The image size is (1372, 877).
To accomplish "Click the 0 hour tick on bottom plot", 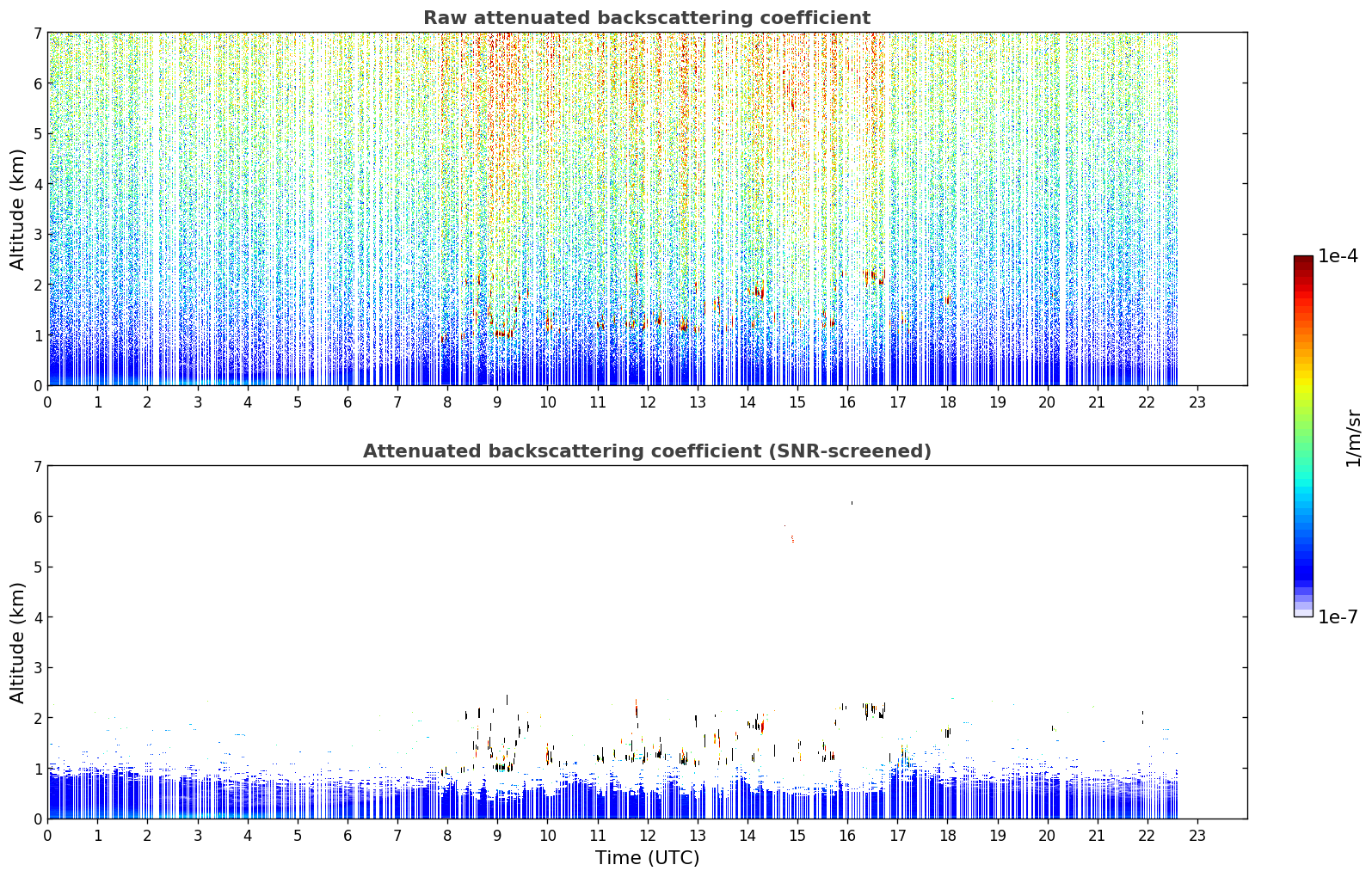I will click(x=47, y=836).
